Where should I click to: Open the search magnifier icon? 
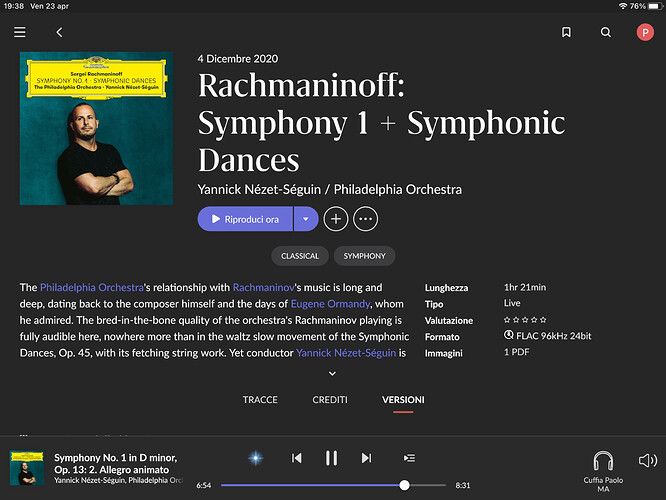click(606, 32)
